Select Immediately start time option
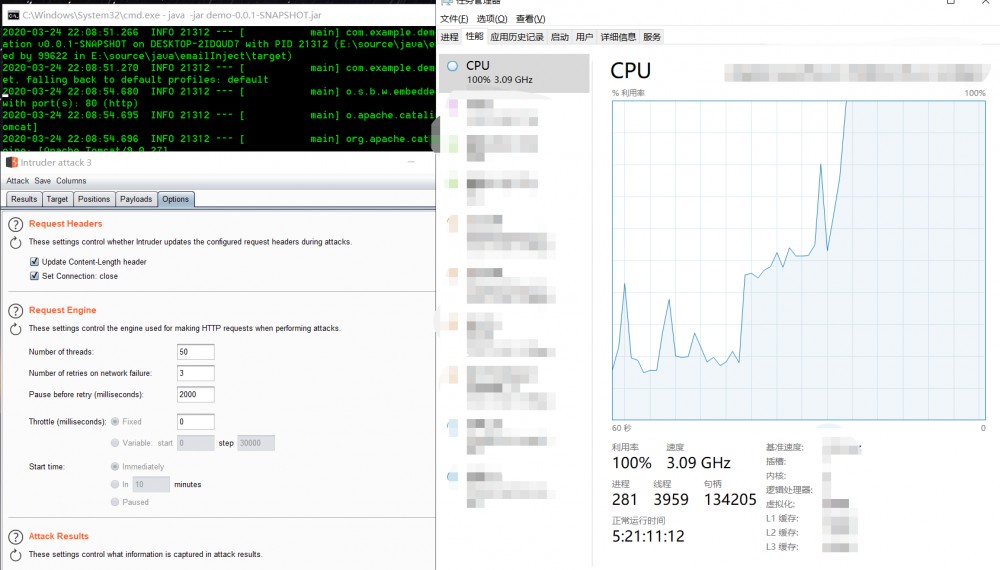This screenshot has height=570, width=1000. [x=115, y=467]
